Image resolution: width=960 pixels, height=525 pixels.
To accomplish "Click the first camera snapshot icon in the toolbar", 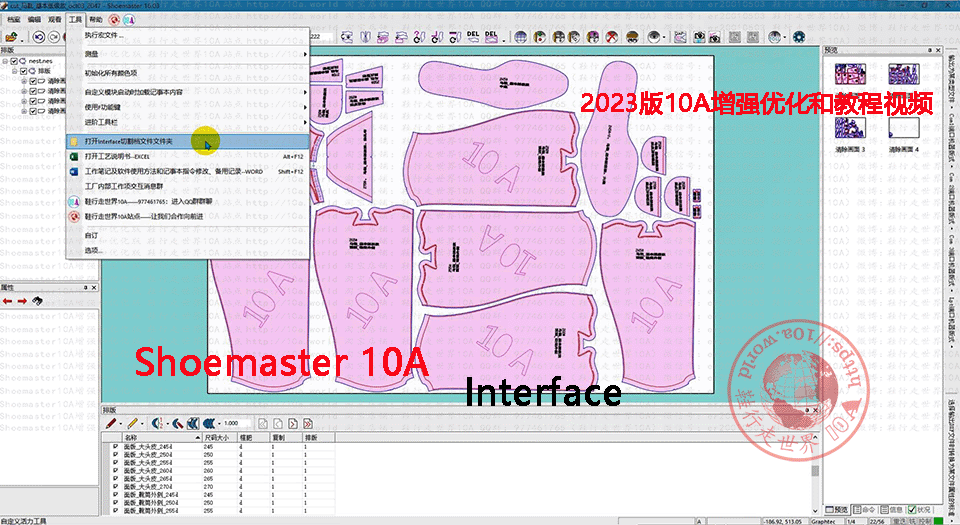I will pyautogui.click(x=700, y=37).
